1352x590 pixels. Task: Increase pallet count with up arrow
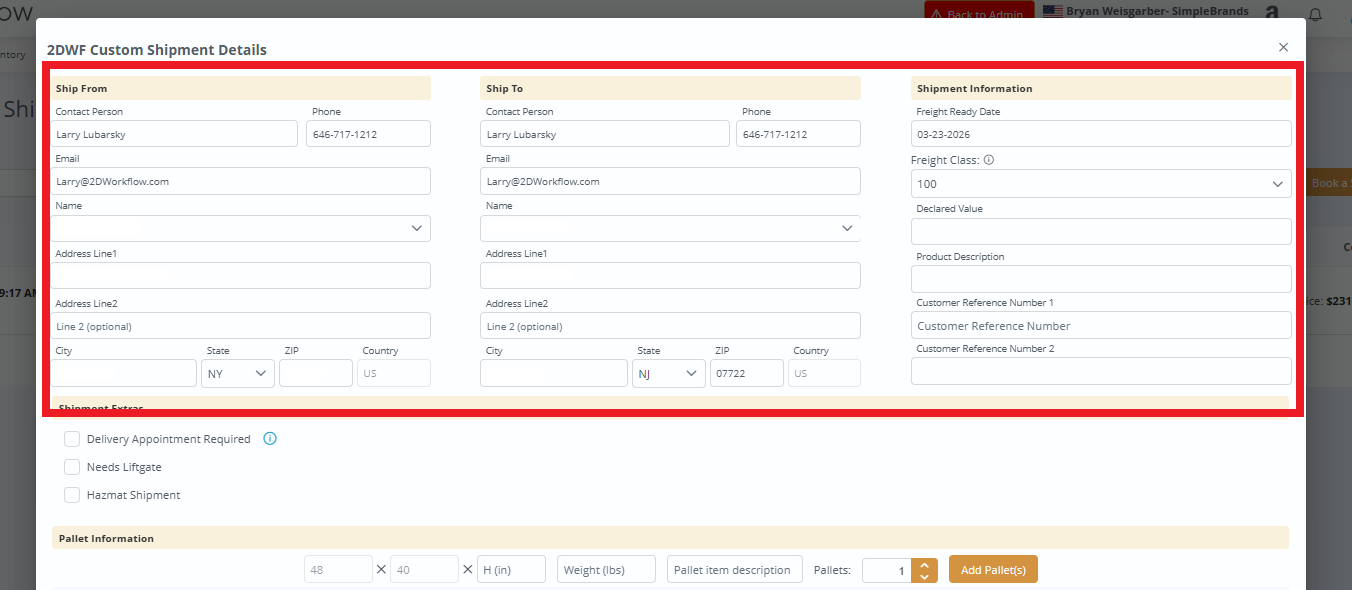click(925, 564)
